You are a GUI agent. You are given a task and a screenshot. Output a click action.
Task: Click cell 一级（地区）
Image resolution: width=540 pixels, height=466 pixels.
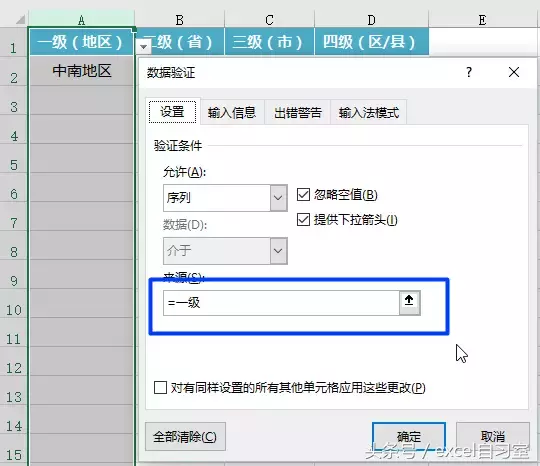point(80,42)
